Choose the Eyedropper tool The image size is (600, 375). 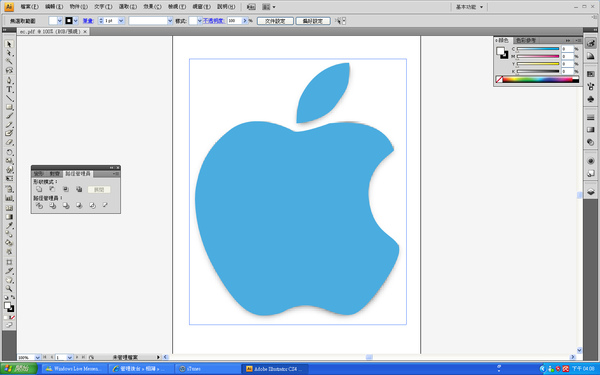click(x=9, y=225)
